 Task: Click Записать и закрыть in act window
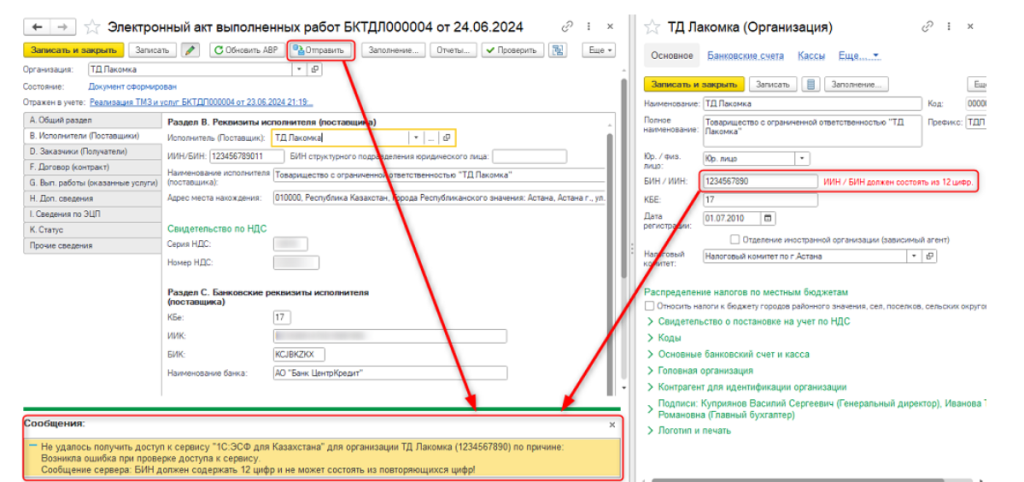tap(73, 50)
